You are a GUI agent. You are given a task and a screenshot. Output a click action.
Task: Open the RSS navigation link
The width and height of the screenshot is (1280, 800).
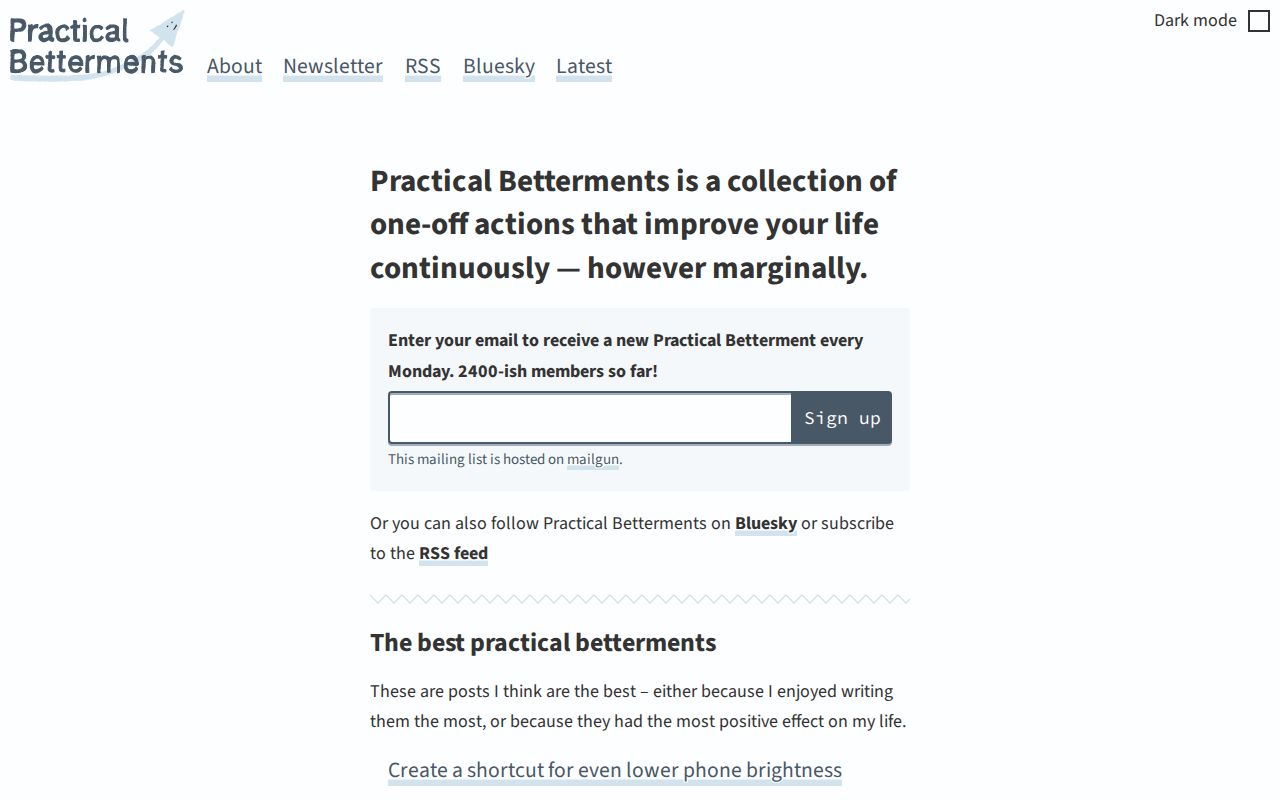pyautogui.click(x=422, y=66)
